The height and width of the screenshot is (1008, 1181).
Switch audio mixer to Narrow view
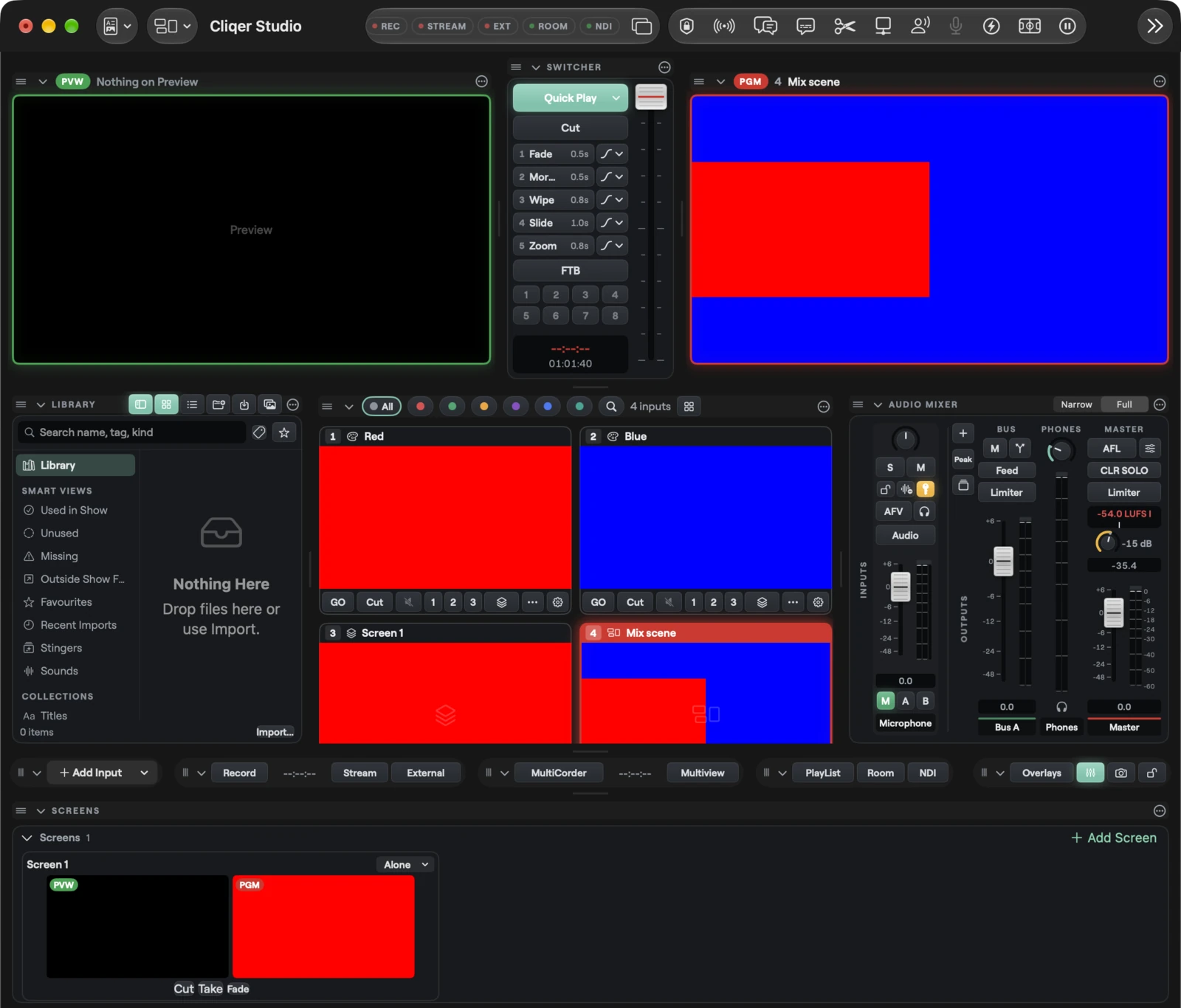tap(1076, 404)
